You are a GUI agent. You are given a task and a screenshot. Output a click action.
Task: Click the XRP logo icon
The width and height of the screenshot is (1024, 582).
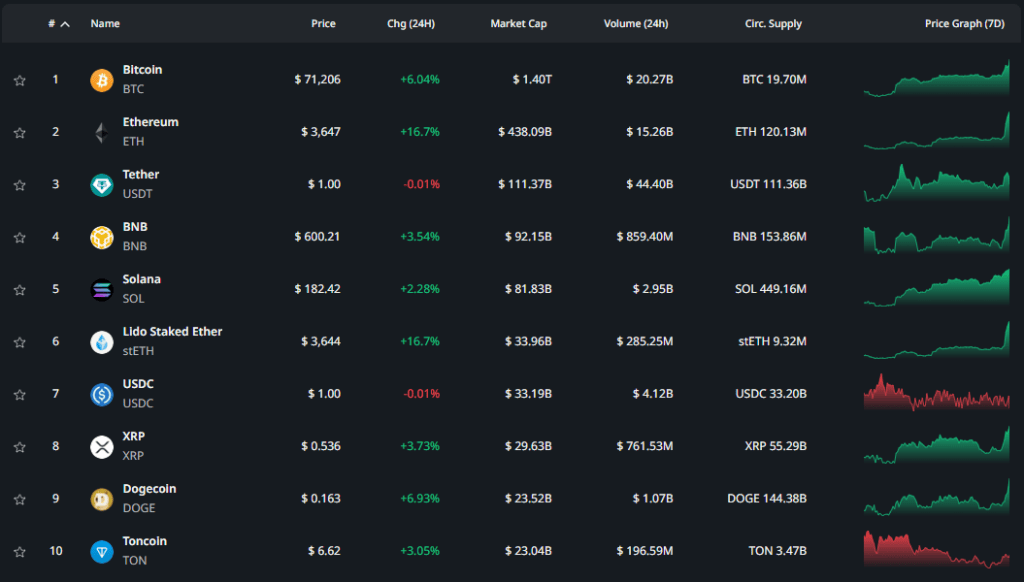[x=102, y=447]
